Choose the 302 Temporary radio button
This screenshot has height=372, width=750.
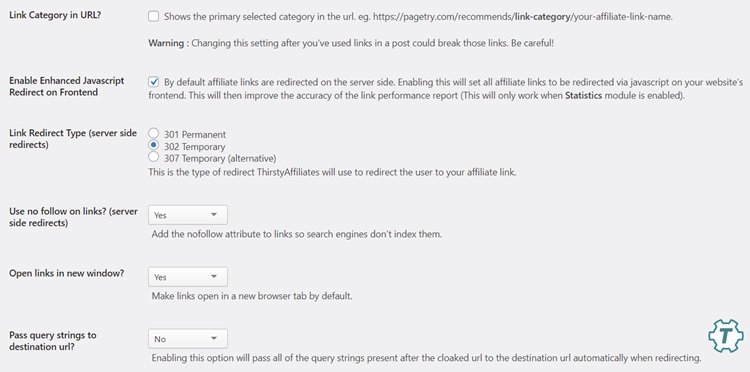pyautogui.click(x=154, y=145)
